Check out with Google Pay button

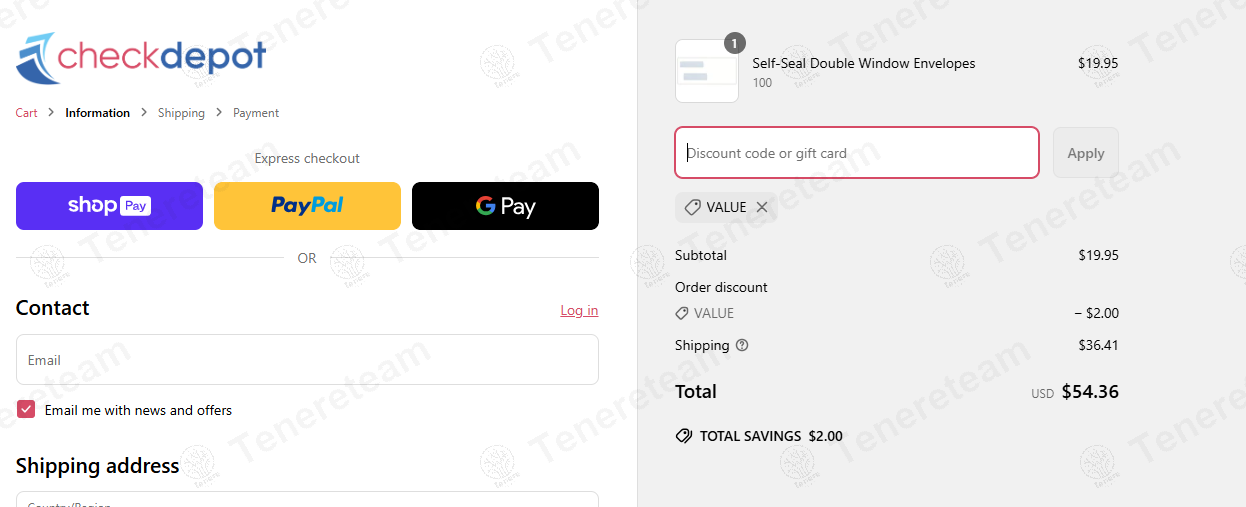tap(505, 206)
